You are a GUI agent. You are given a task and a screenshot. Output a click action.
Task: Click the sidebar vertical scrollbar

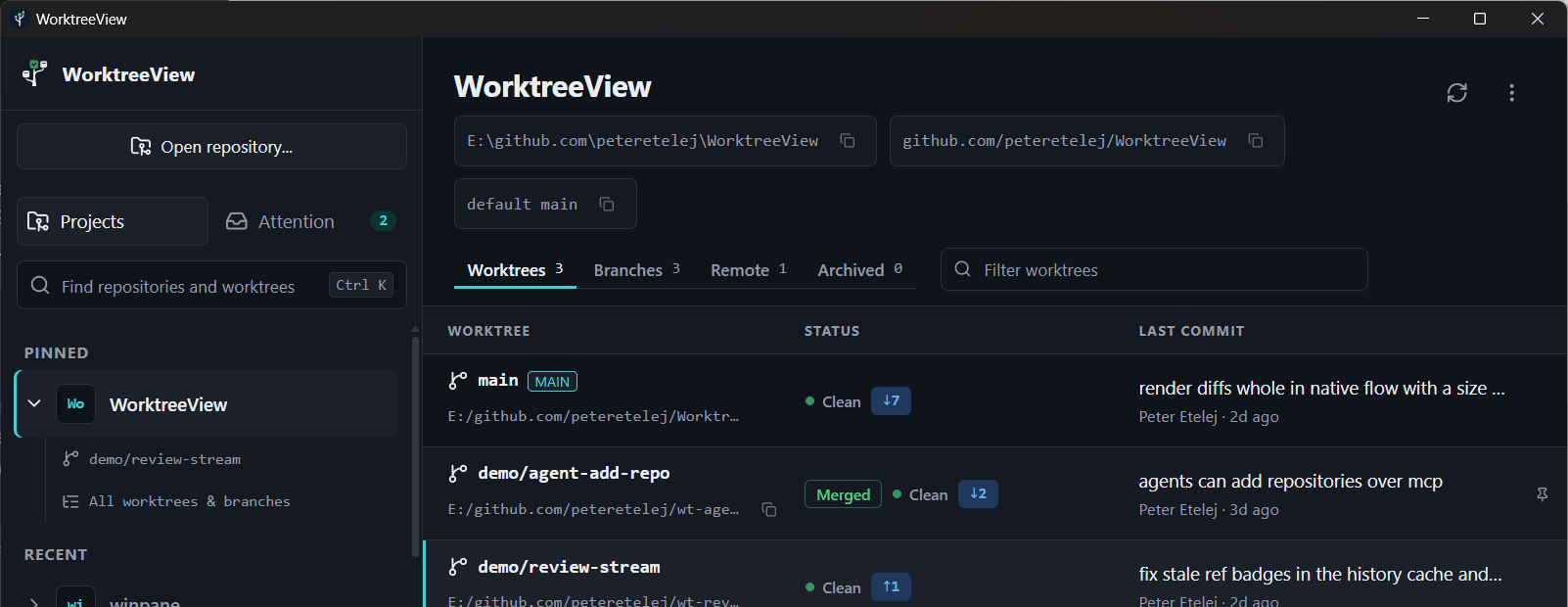[415, 445]
